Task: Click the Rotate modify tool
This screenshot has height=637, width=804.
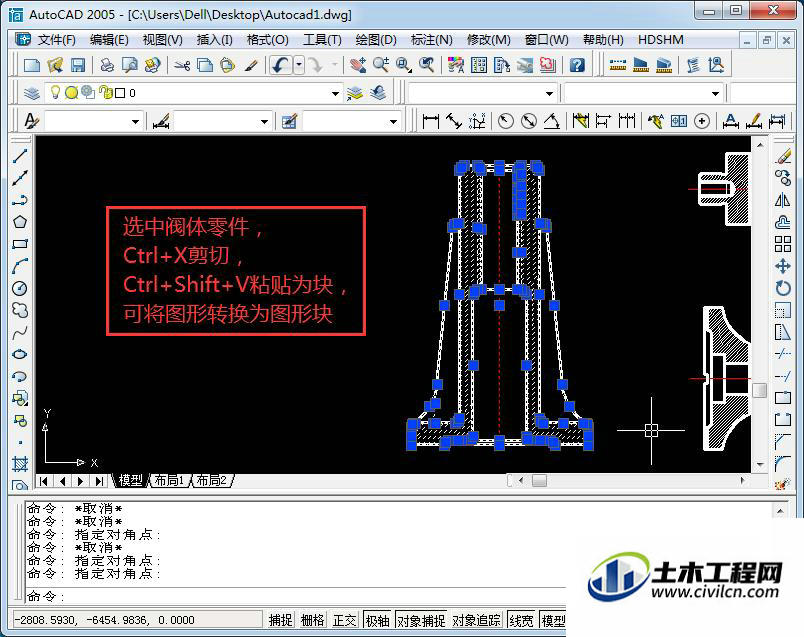Action: [783, 288]
